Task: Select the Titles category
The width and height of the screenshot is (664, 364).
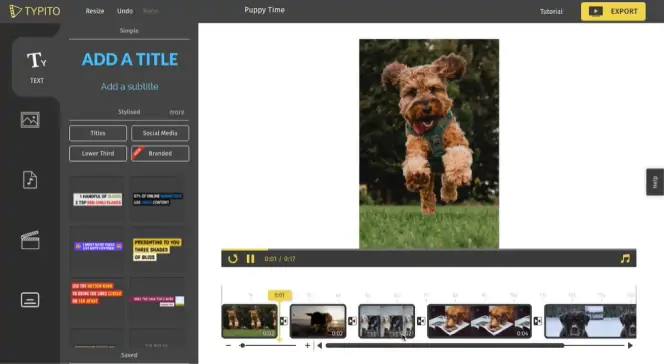Action: pos(98,133)
